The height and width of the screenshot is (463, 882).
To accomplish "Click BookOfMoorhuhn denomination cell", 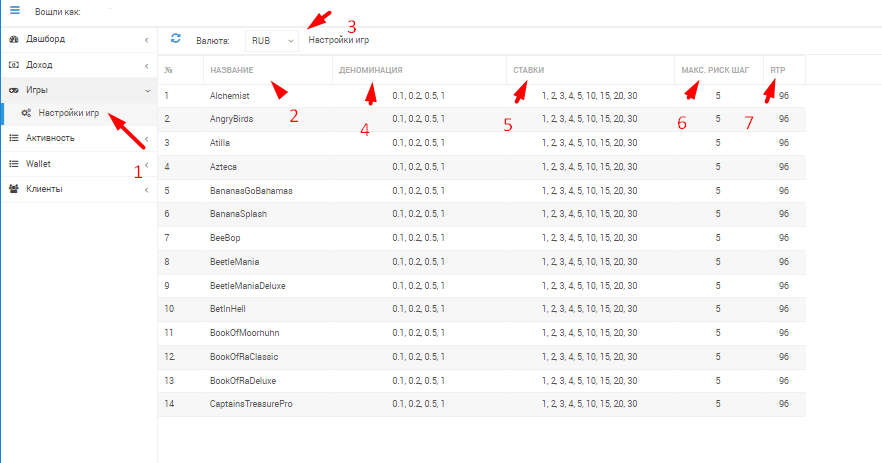I will [418, 333].
